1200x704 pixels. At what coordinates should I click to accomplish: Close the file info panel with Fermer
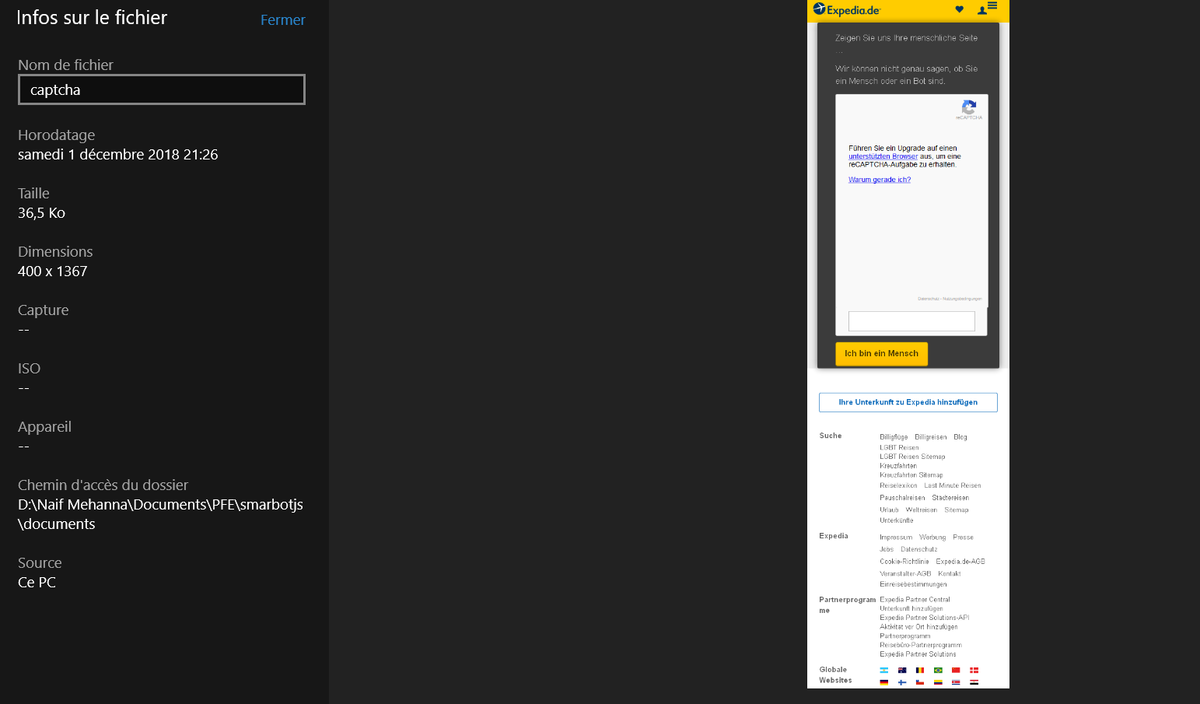pos(283,20)
